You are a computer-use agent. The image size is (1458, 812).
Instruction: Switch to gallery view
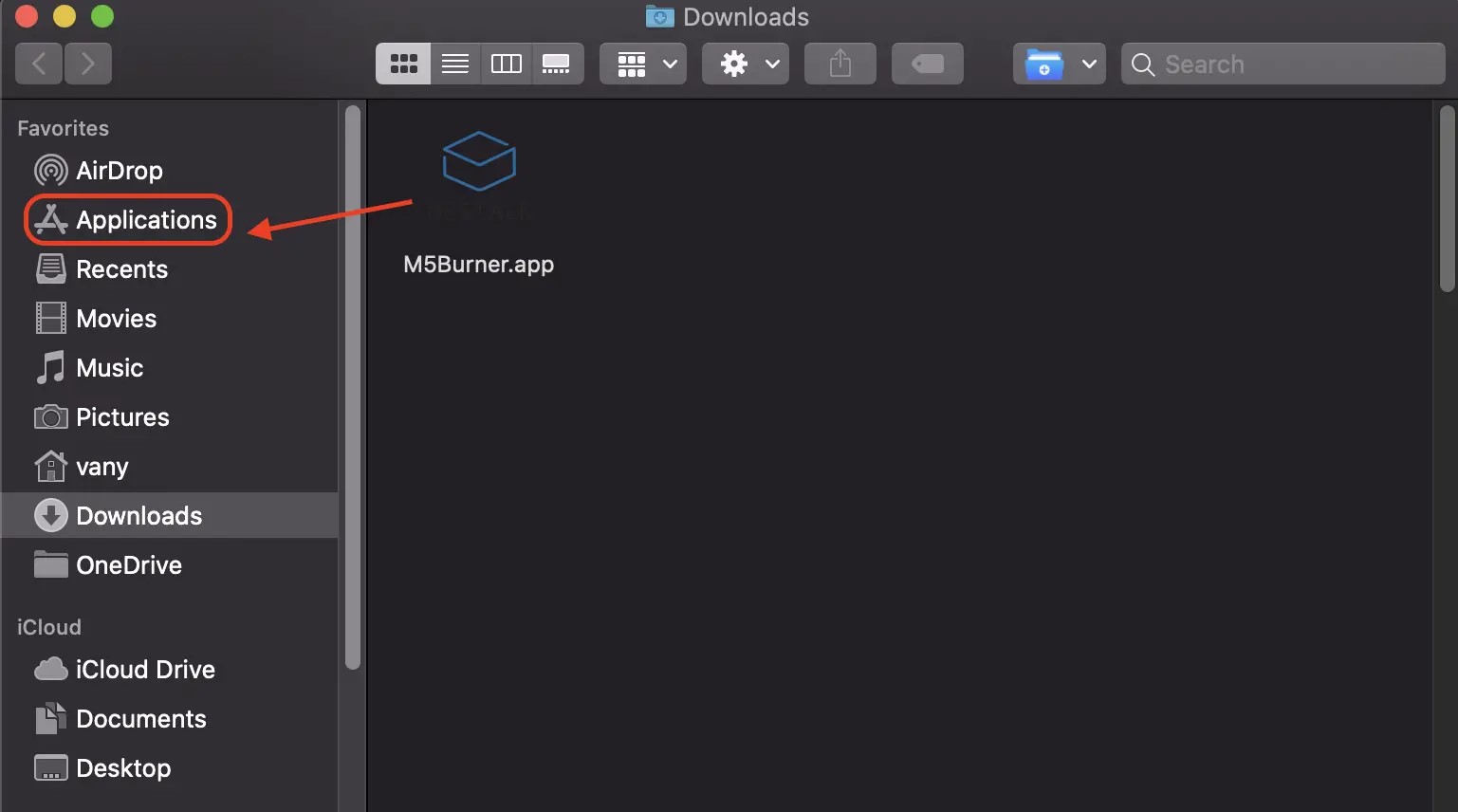pos(557,64)
